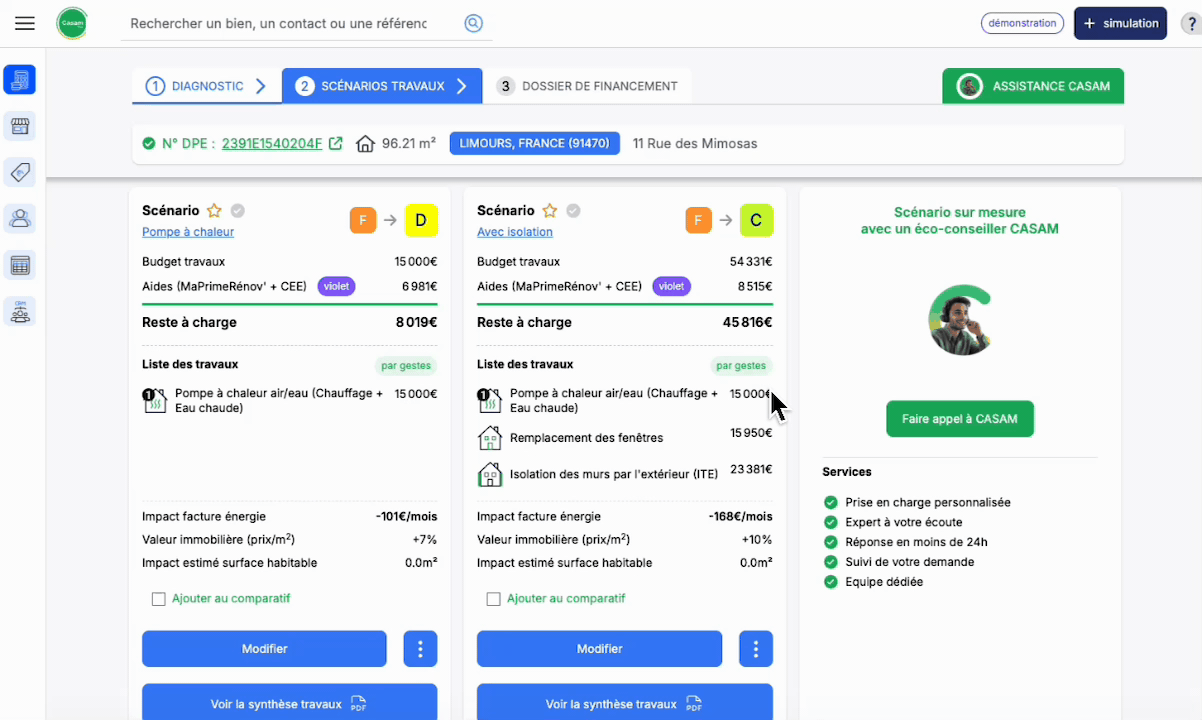
Task: Switch to the Diagnostic step tab
Action: [x=207, y=86]
